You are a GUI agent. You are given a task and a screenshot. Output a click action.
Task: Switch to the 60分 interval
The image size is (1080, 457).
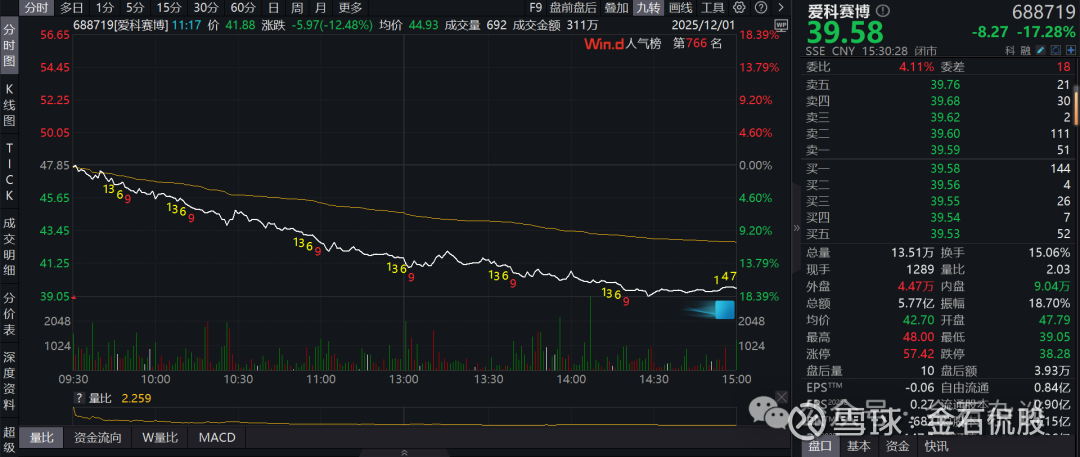click(x=243, y=8)
